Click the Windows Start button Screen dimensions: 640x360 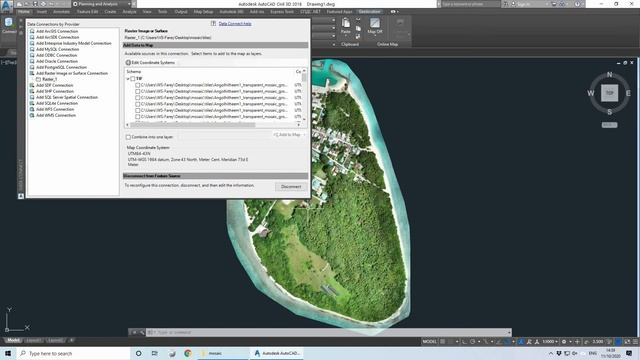(x=8, y=353)
